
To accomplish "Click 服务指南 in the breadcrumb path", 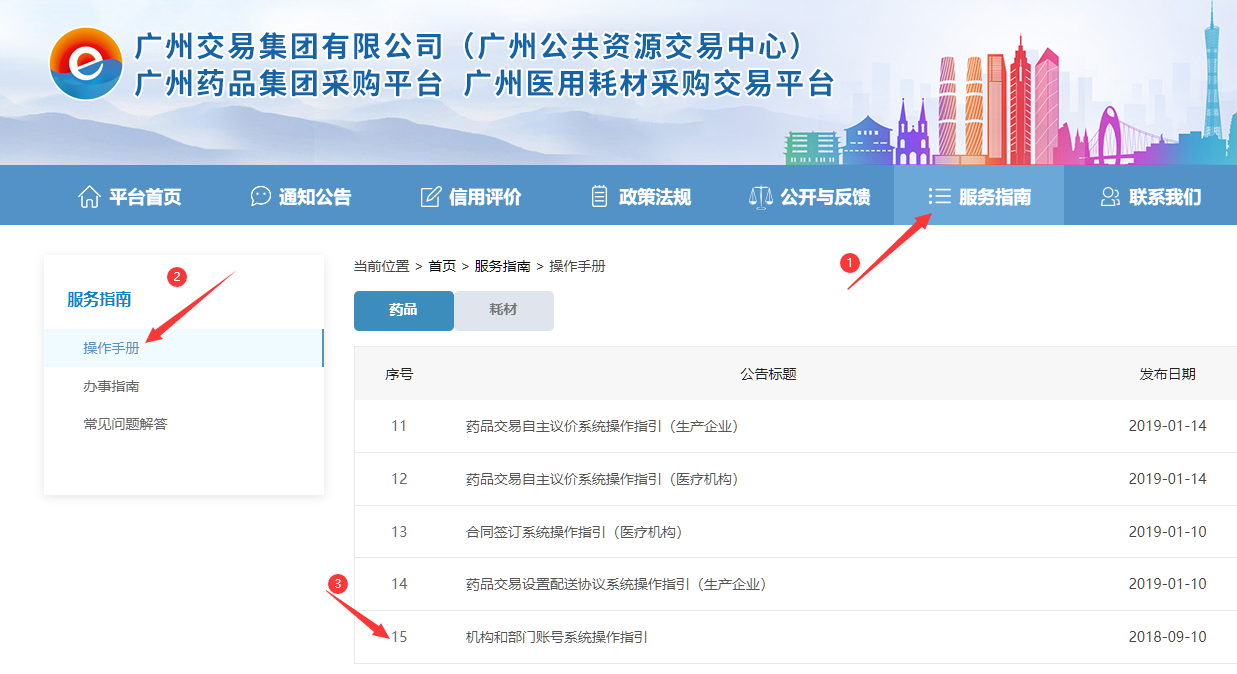I will click(x=502, y=266).
